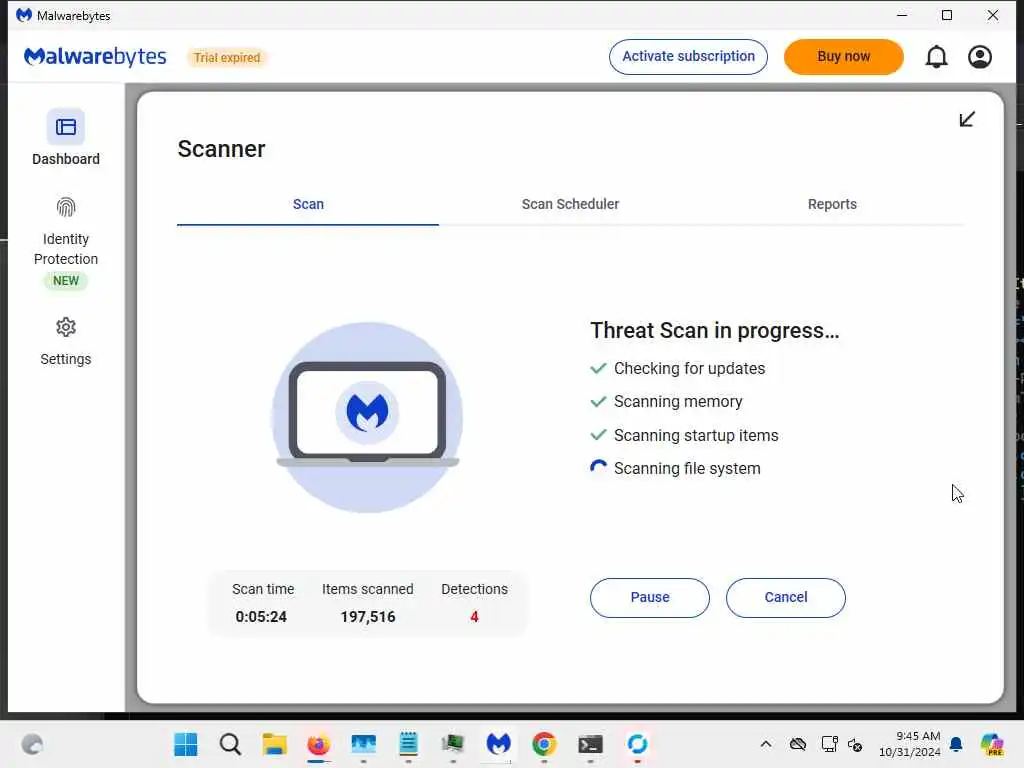Click Malwarebytes icon in the taskbar
Screen dimensions: 1024x768
coord(498,744)
